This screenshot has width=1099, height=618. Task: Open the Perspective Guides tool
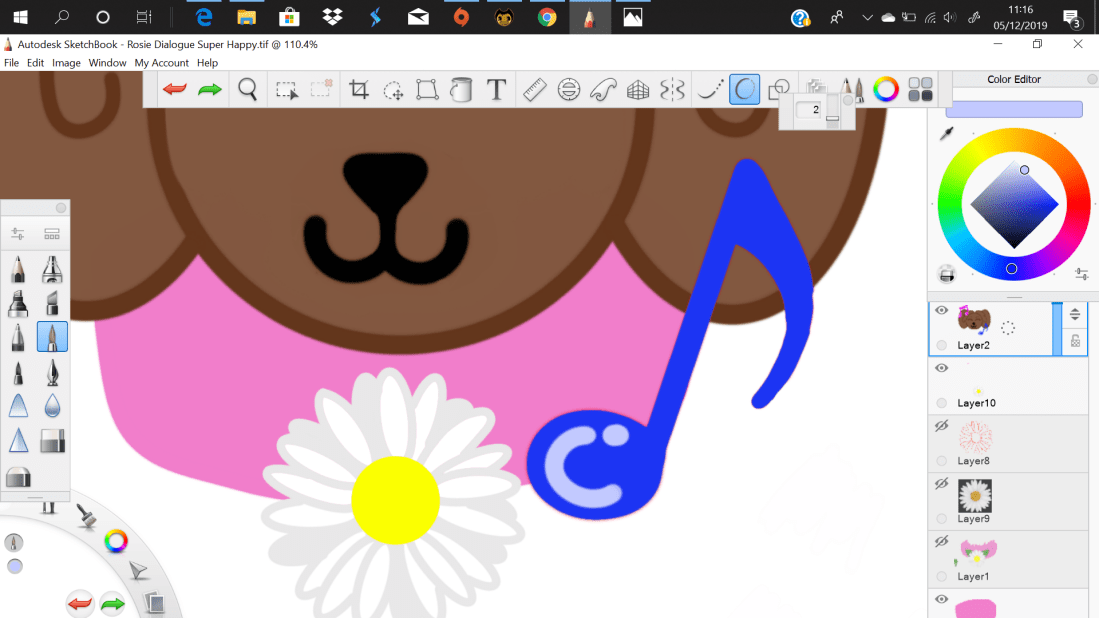coord(638,90)
